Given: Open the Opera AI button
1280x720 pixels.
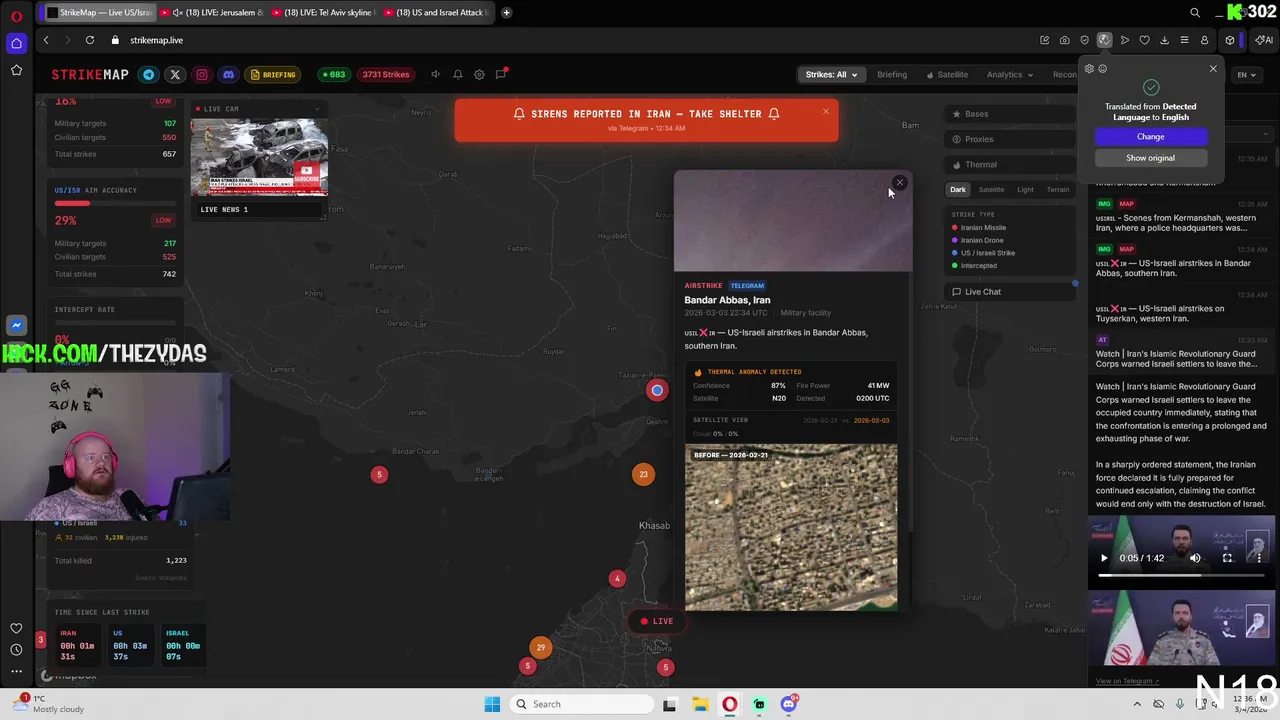Looking at the screenshot, I should click(1264, 40).
